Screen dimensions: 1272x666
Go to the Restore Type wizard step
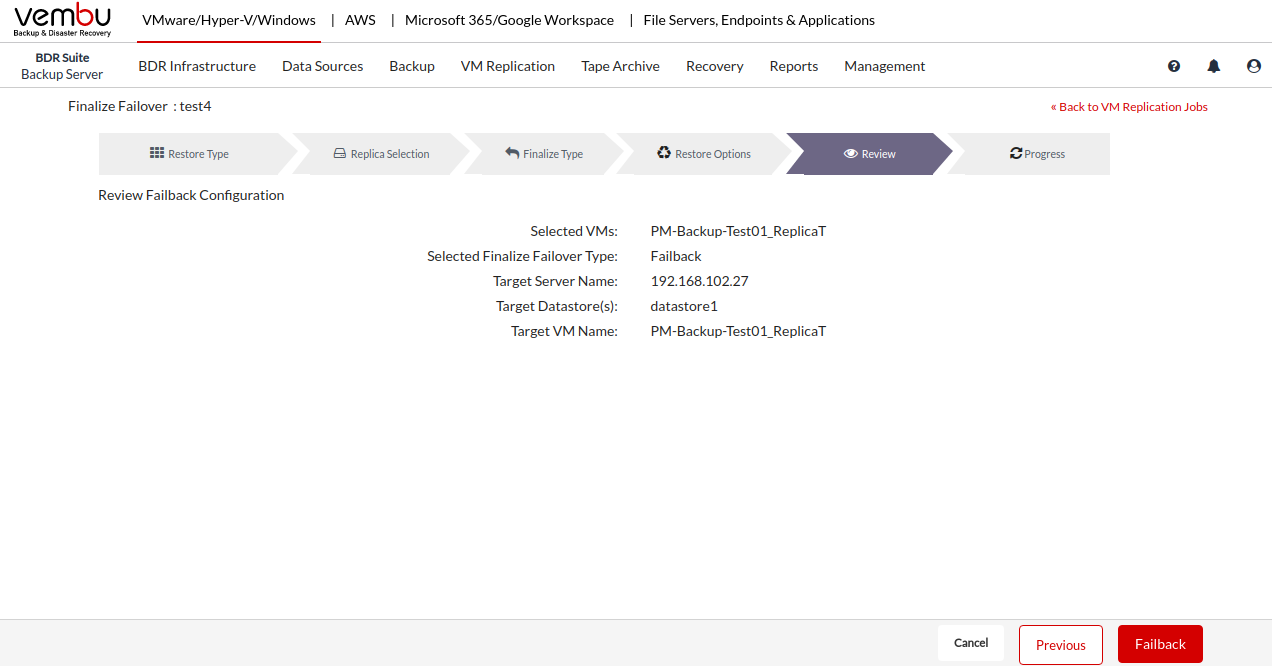[189, 154]
